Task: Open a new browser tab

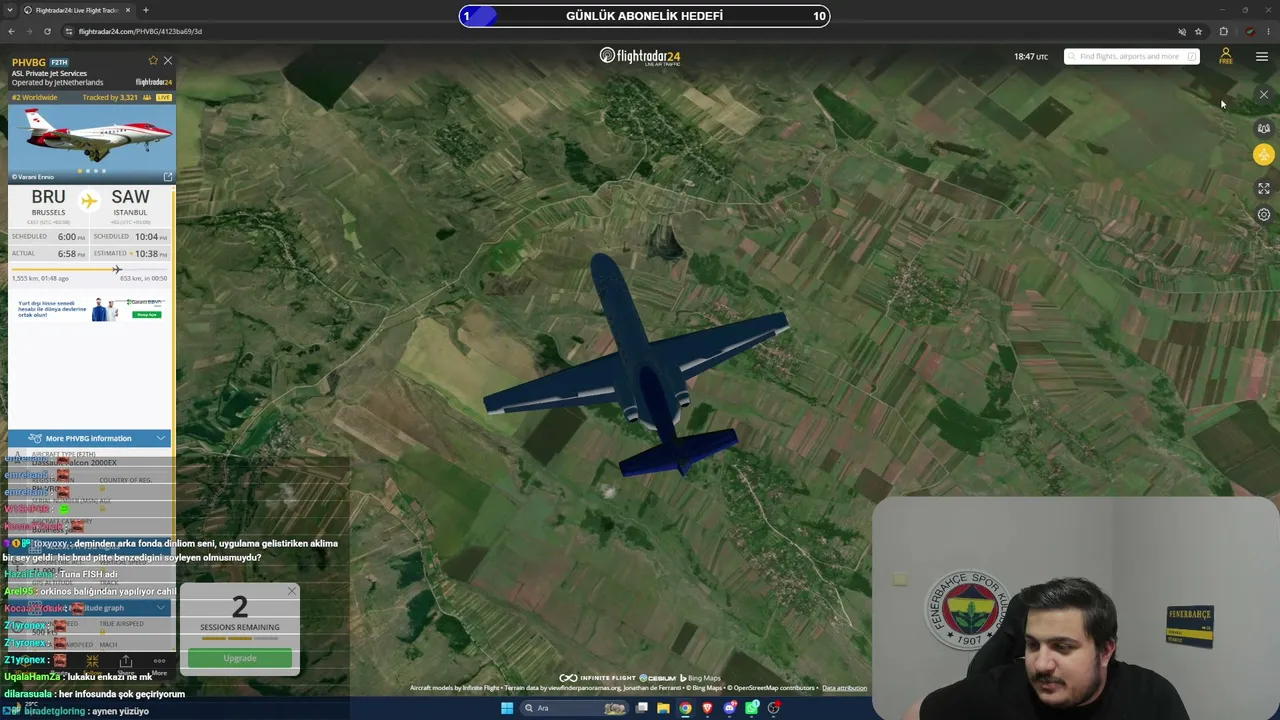Action: [146, 10]
